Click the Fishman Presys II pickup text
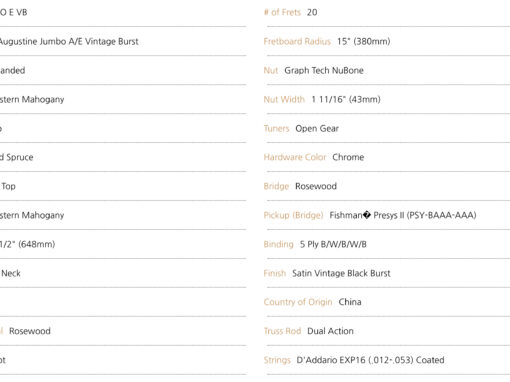 click(x=403, y=215)
